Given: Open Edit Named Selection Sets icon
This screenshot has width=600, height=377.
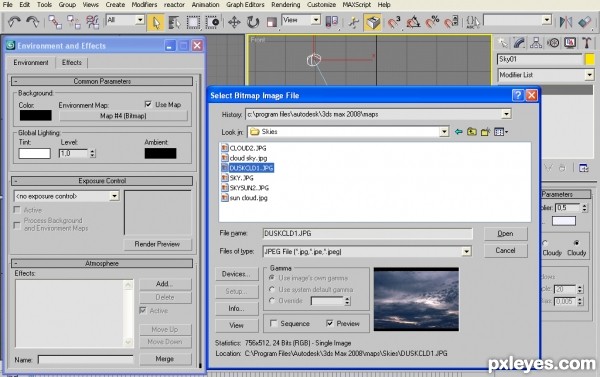Looking at the screenshot, I should 473,22.
